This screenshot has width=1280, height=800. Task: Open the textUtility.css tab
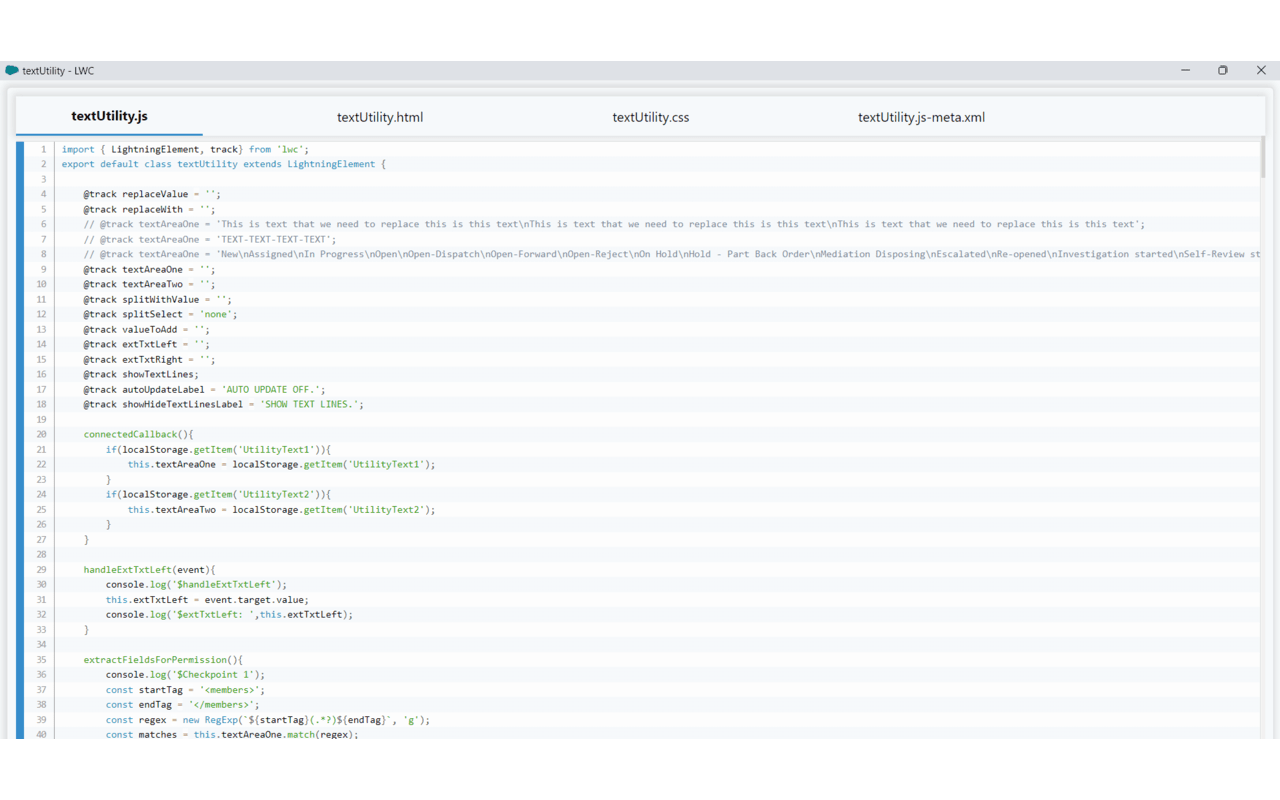[651, 117]
